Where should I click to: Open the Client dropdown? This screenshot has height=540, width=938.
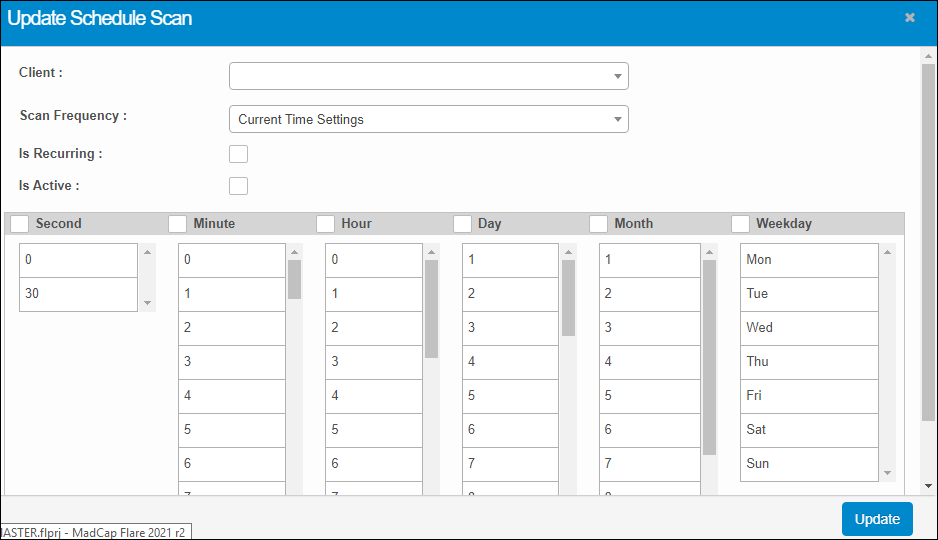428,76
